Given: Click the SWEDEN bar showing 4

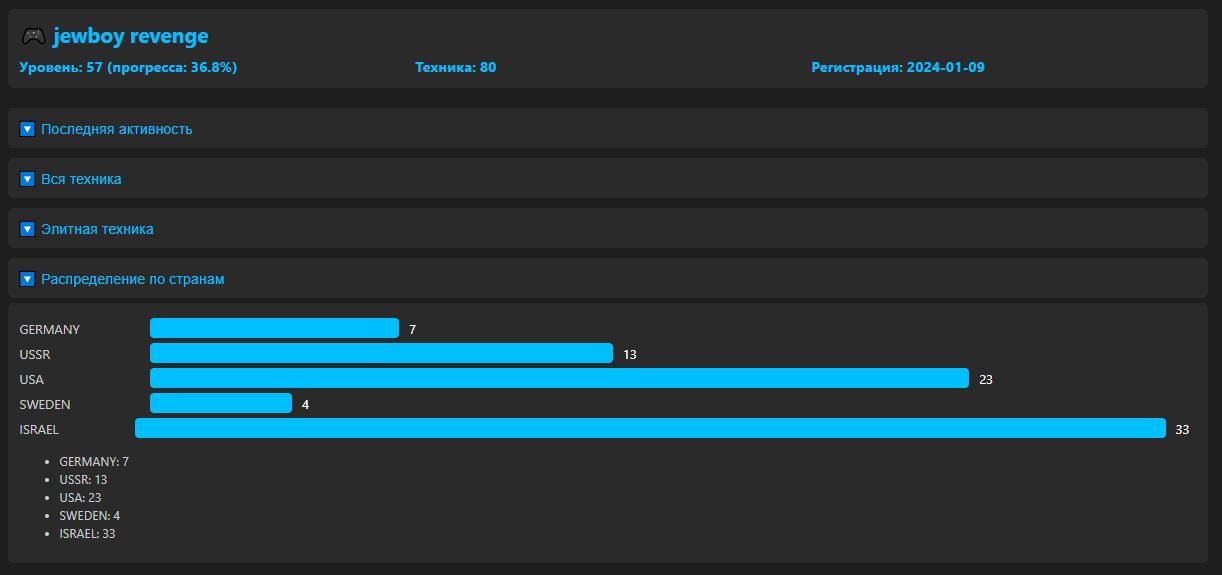Looking at the screenshot, I should click(x=221, y=403).
